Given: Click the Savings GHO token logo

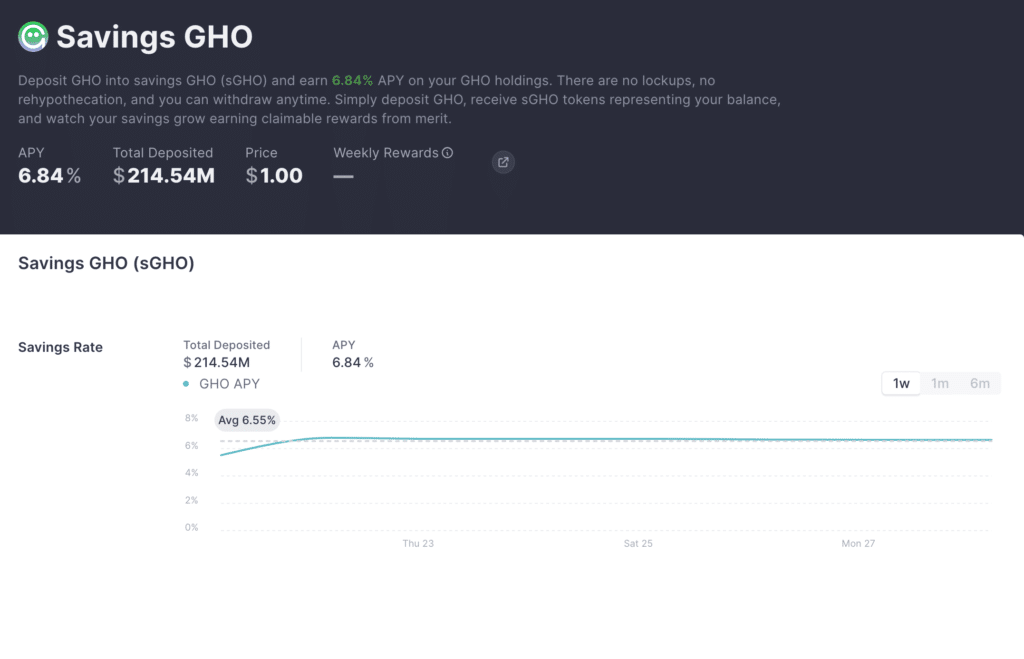Looking at the screenshot, I should [33, 37].
